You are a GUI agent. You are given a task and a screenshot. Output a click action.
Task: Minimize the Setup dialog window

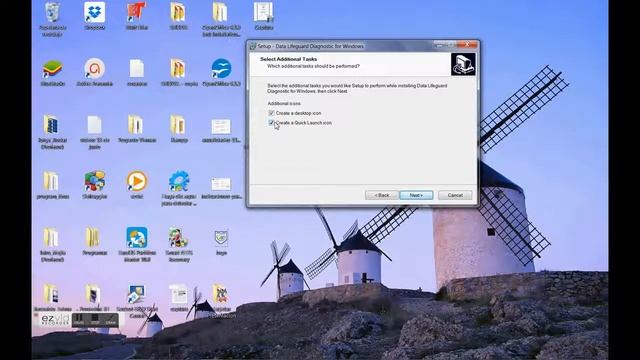point(440,44)
